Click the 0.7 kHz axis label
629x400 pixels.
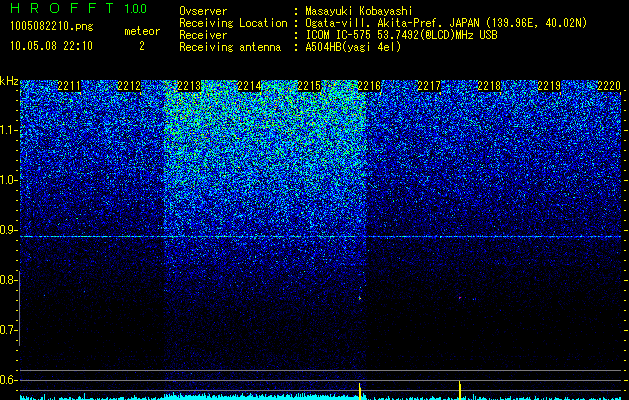pyautogui.click(x=8, y=330)
